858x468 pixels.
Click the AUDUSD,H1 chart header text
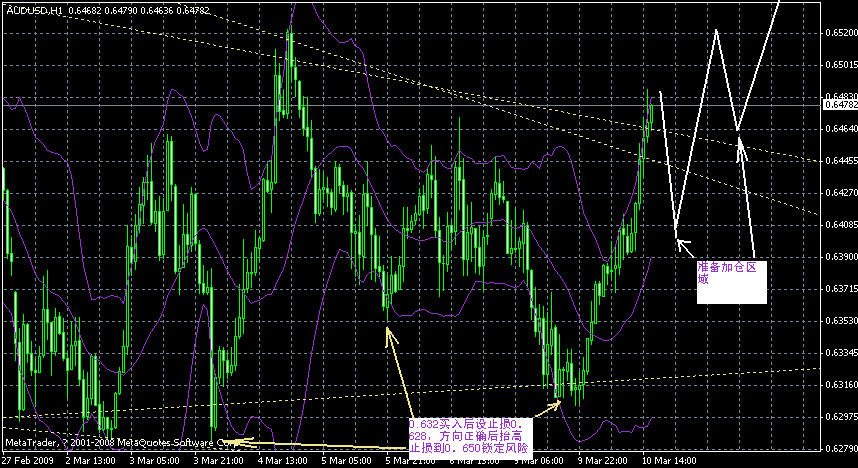pyautogui.click(x=108, y=10)
